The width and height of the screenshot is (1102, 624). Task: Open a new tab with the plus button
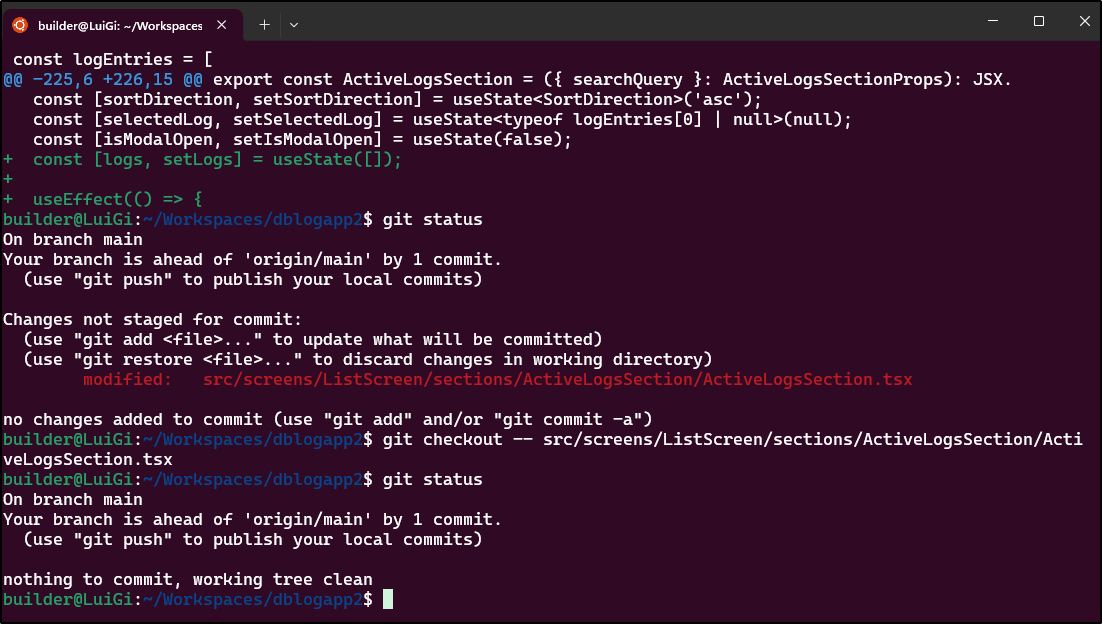point(264,25)
